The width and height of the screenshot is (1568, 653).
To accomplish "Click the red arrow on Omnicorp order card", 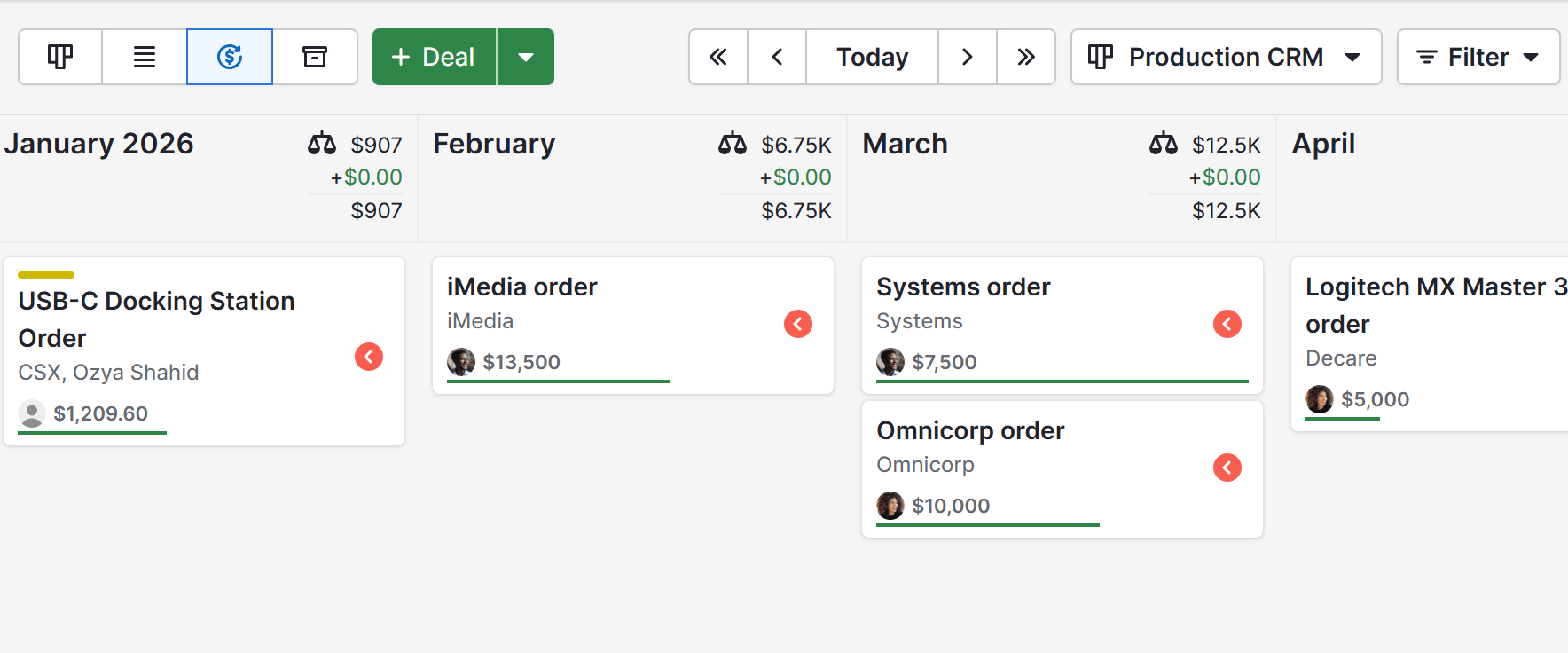I will (1227, 468).
